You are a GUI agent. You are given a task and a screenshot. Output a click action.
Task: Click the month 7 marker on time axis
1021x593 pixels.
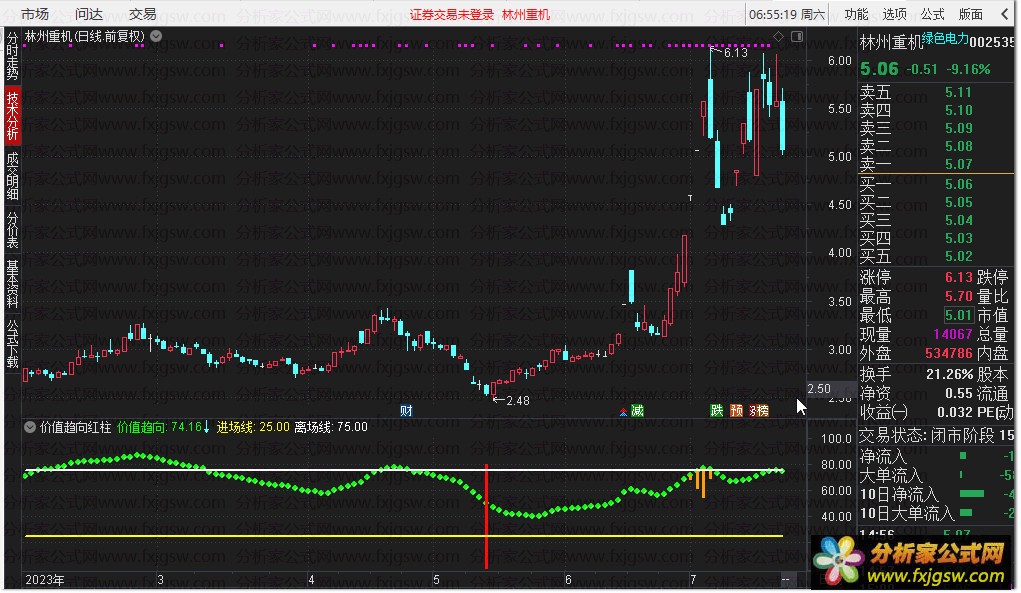point(693,579)
